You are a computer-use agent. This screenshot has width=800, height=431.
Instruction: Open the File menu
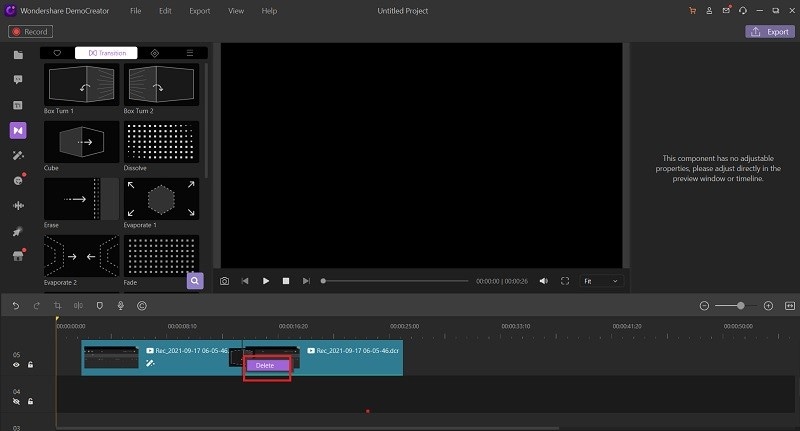coord(136,11)
